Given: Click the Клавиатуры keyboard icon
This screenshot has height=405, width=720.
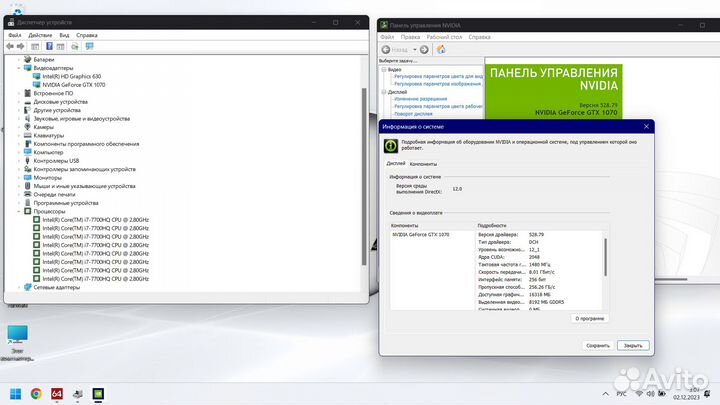Looking at the screenshot, I should click(x=28, y=135).
